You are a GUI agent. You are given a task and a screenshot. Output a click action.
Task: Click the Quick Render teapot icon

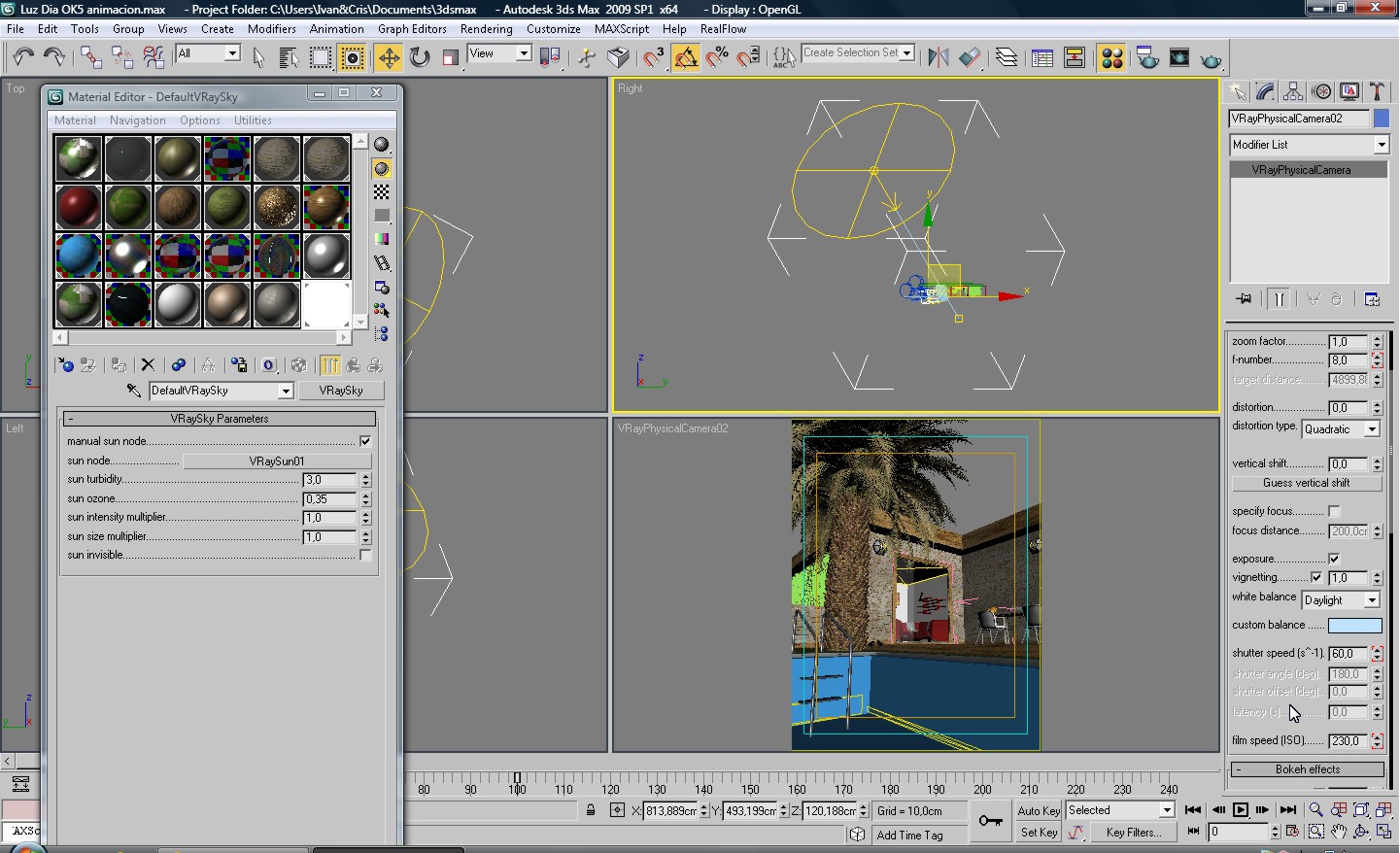point(1211,59)
